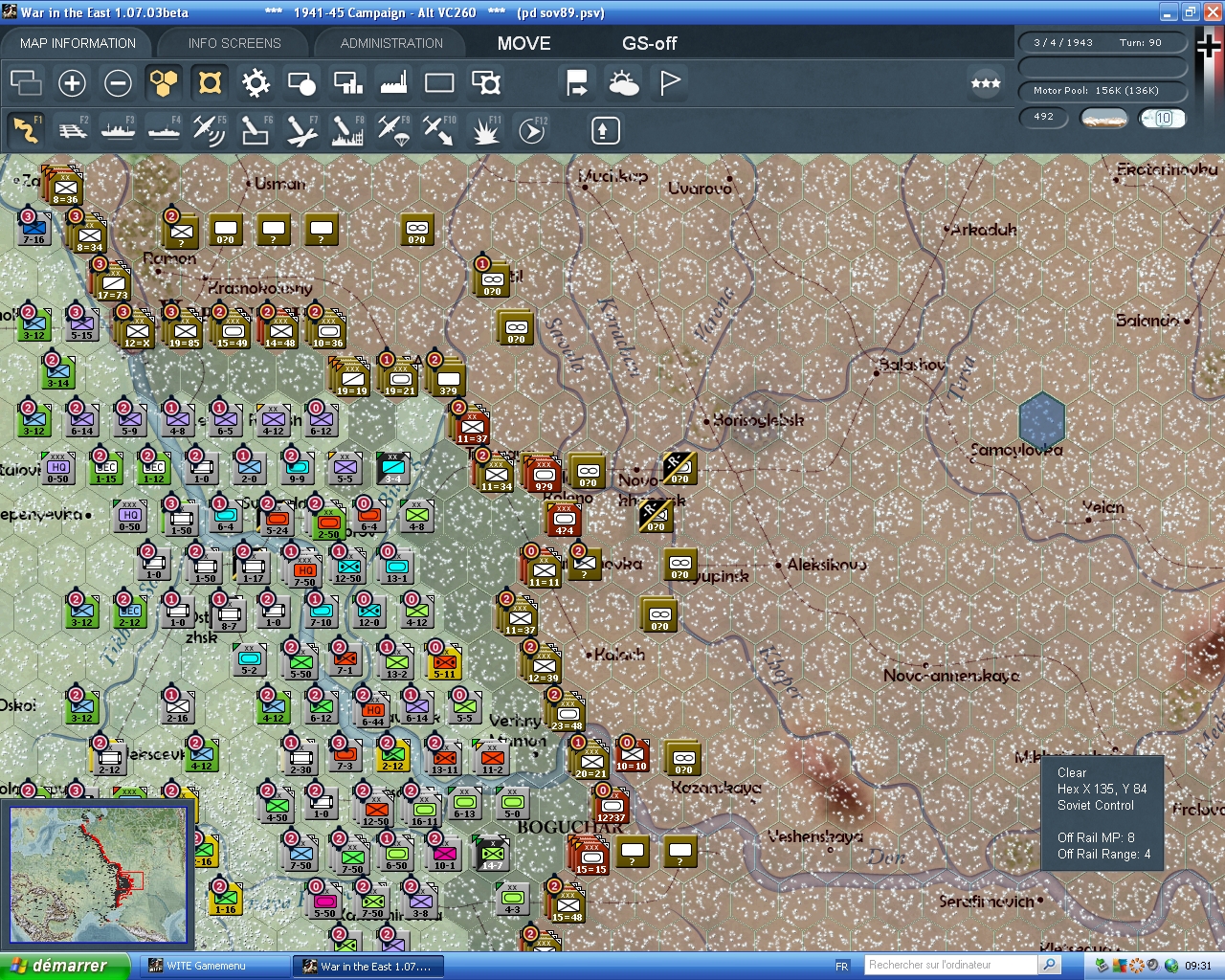
Task: Select the F8 bomb-over-city mode
Action: pos(347,129)
